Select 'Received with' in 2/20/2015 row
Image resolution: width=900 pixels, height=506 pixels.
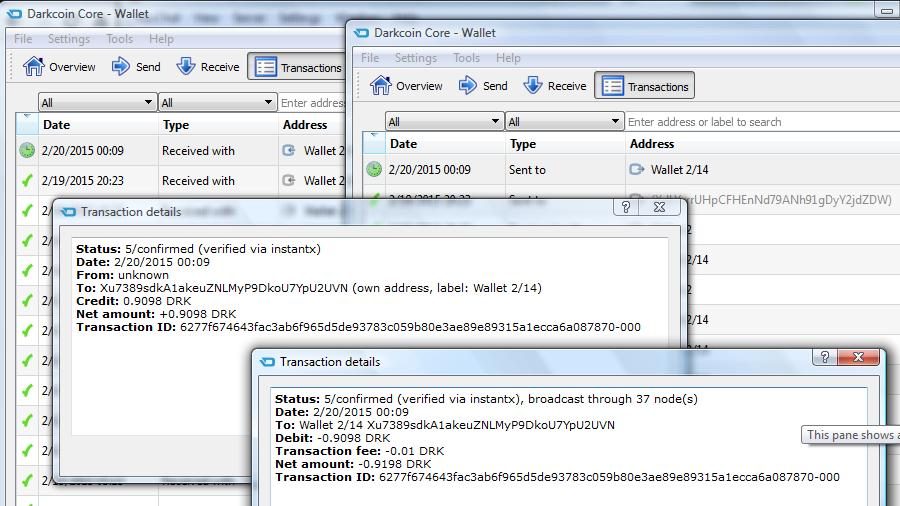[198, 150]
